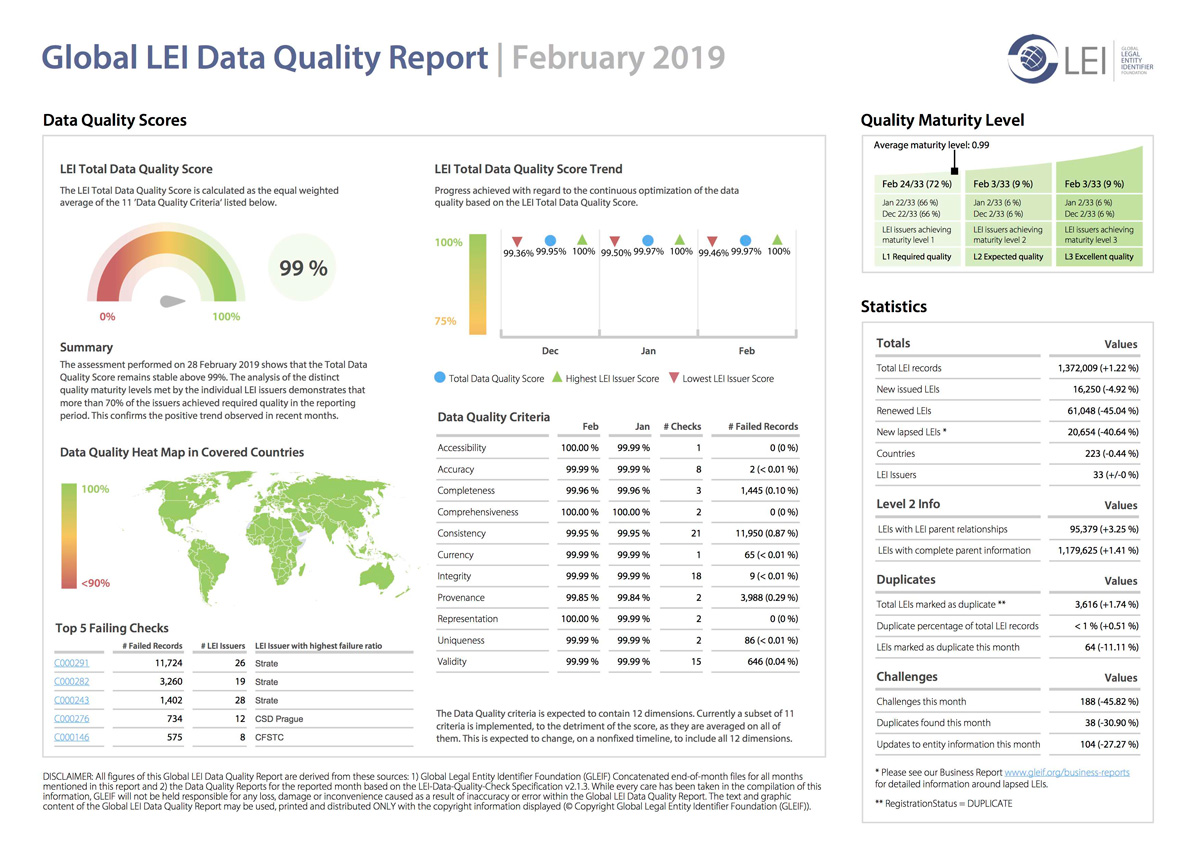Click the Renewed LEIs value 61,048
This screenshot has height=848, width=1200.
tap(1104, 410)
